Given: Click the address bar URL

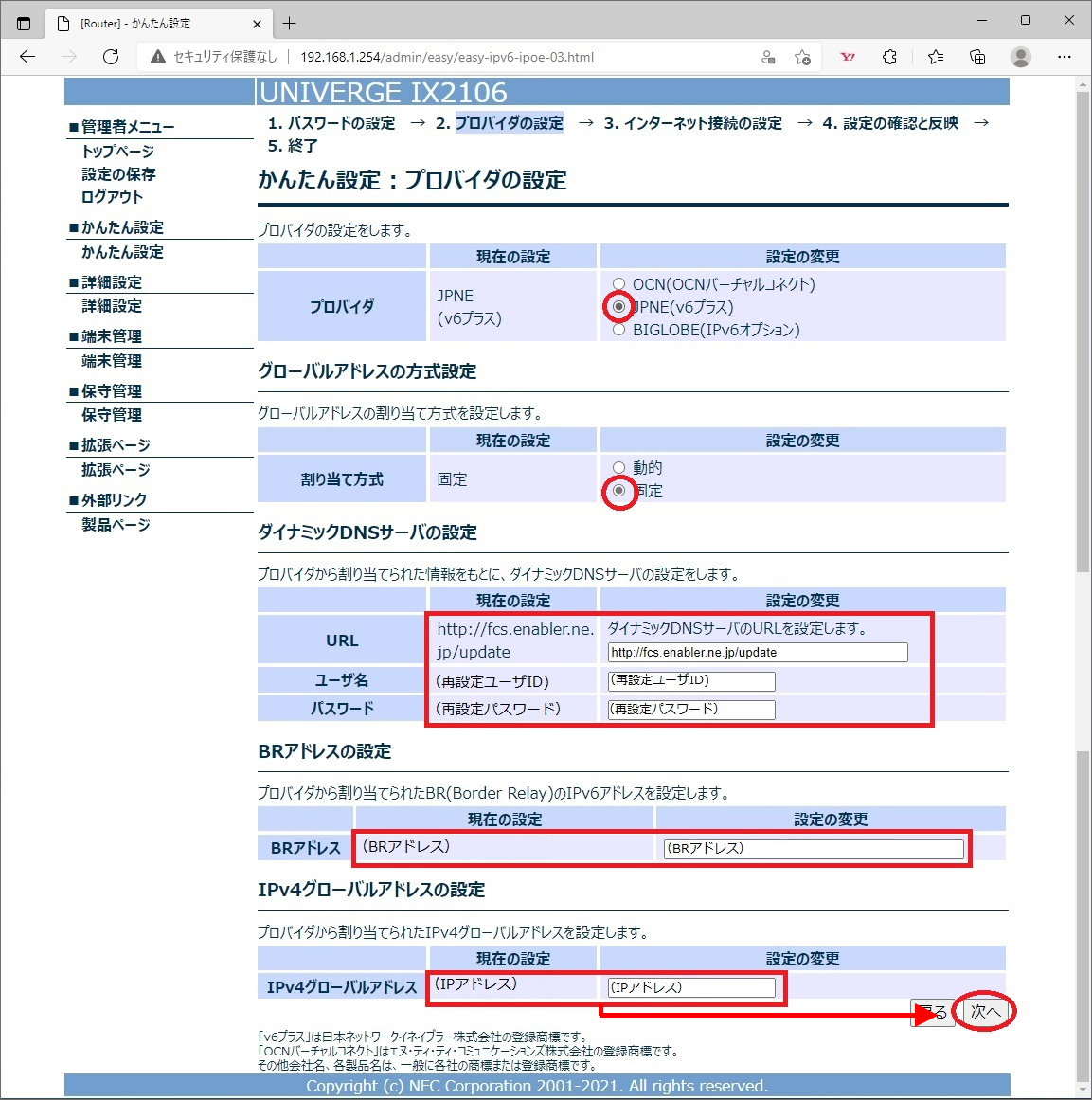Looking at the screenshot, I should [447, 57].
